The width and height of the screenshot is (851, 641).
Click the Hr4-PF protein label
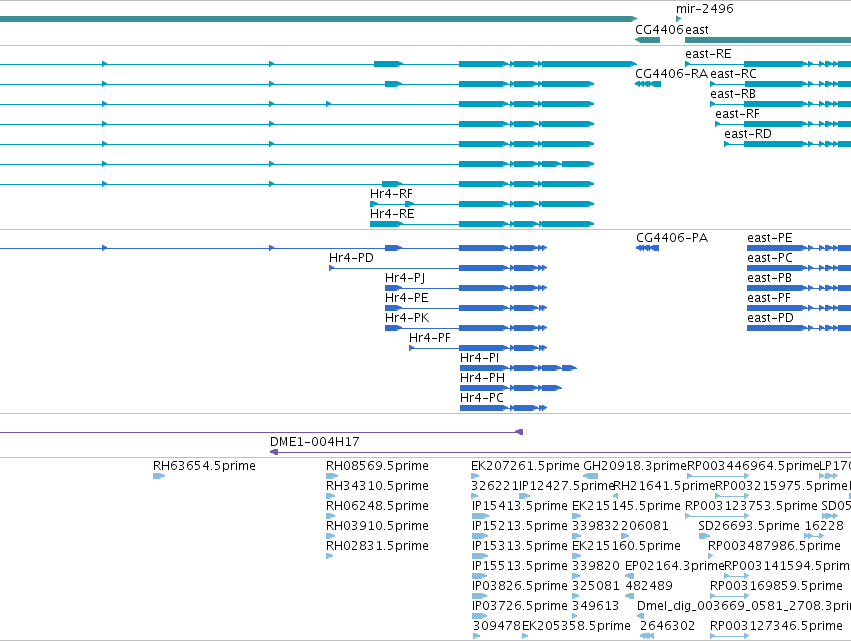coord(430,338)
